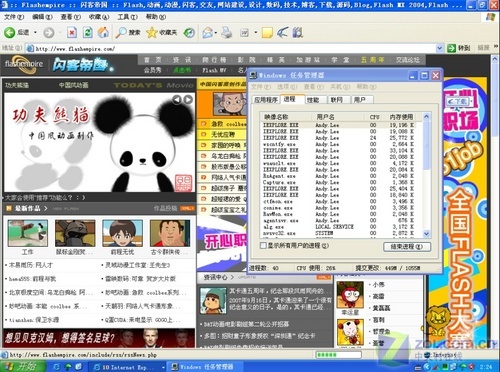Image resolution: width=500 pixels, height=372 pixels.
Task: Switch to 应用程序 tab in Task Manager
Action: pyautogui.click(x=266, y=100)
